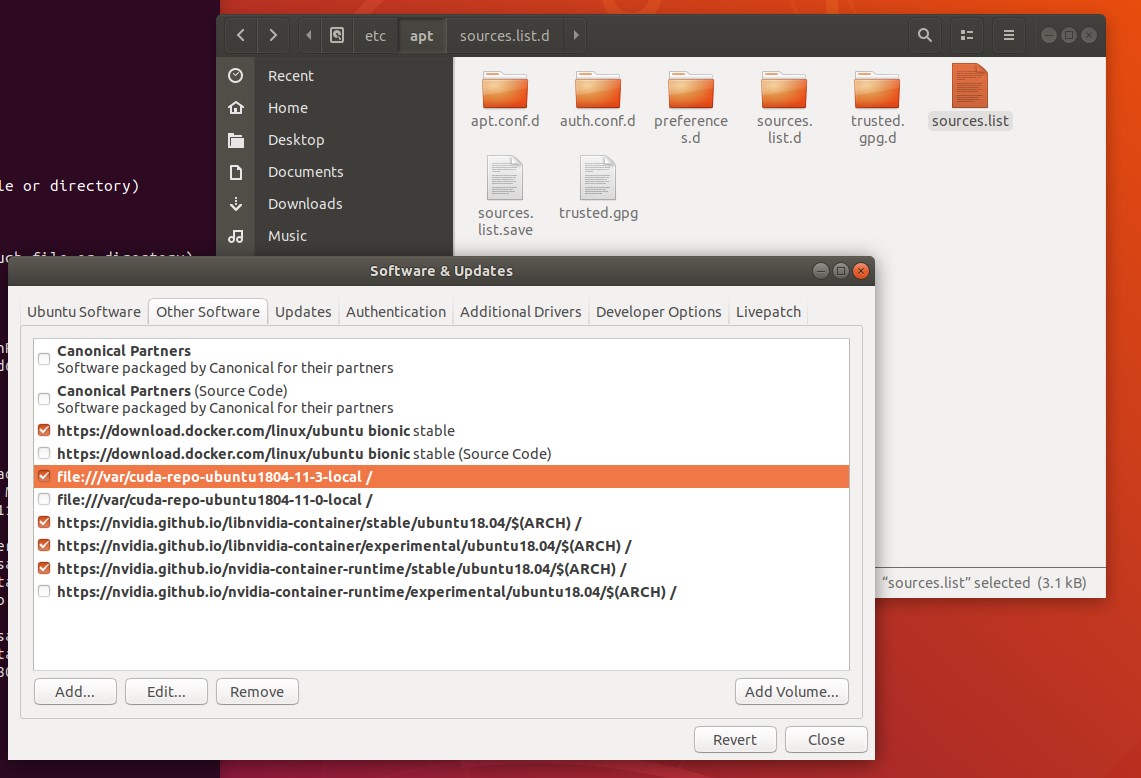
Task: Navigate forward with the right arrow
Action: click(x=271, y=35)
